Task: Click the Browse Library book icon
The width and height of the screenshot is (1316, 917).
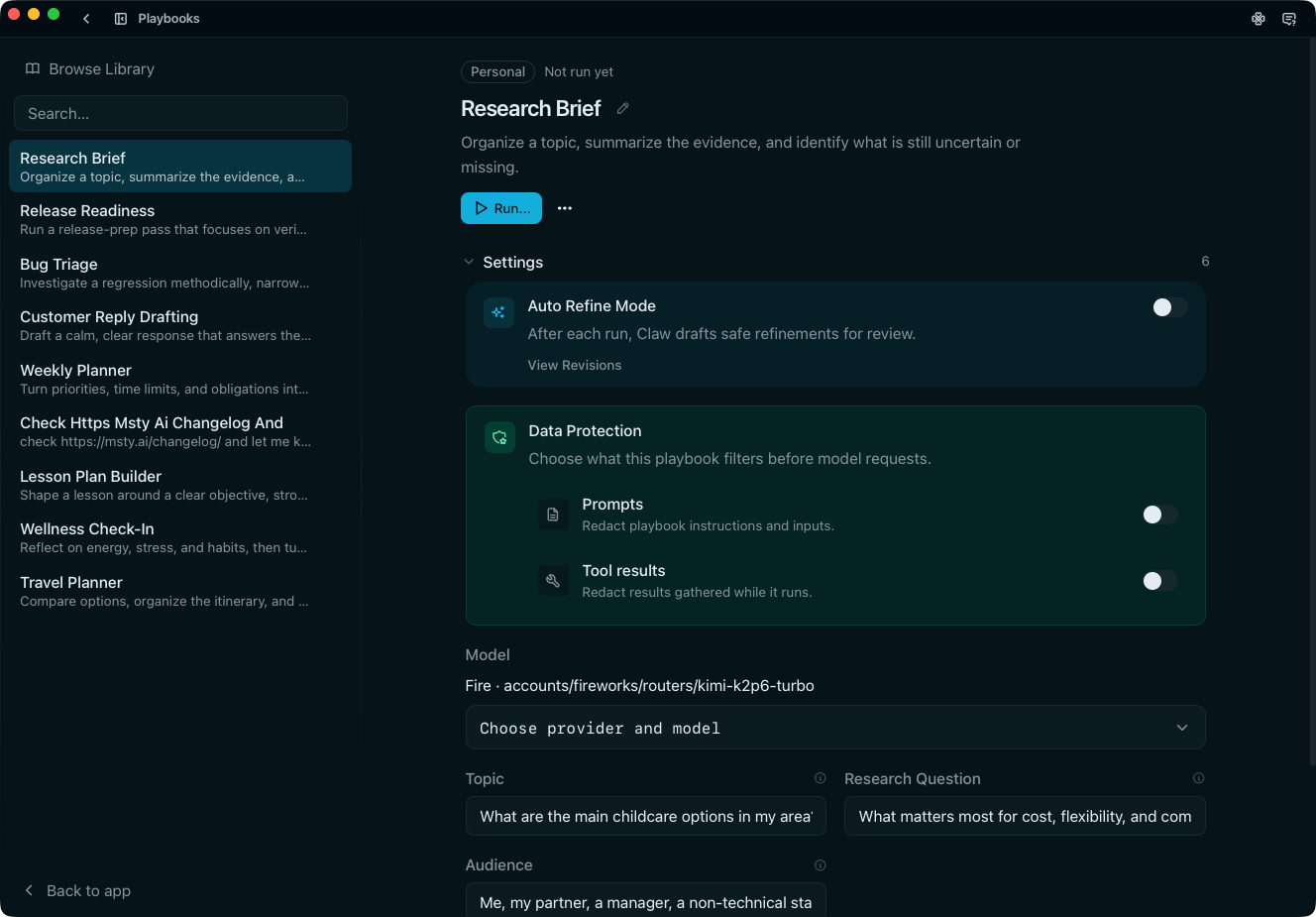Action: (33, 68)
